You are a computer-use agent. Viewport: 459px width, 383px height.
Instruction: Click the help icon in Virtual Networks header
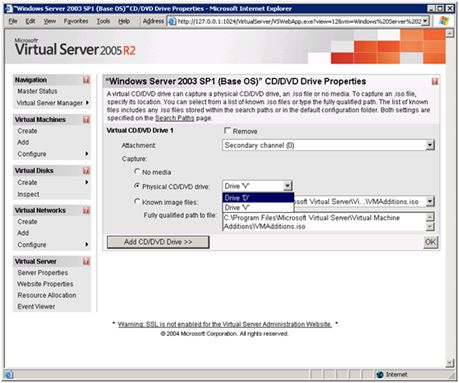(x=86, y=210)
